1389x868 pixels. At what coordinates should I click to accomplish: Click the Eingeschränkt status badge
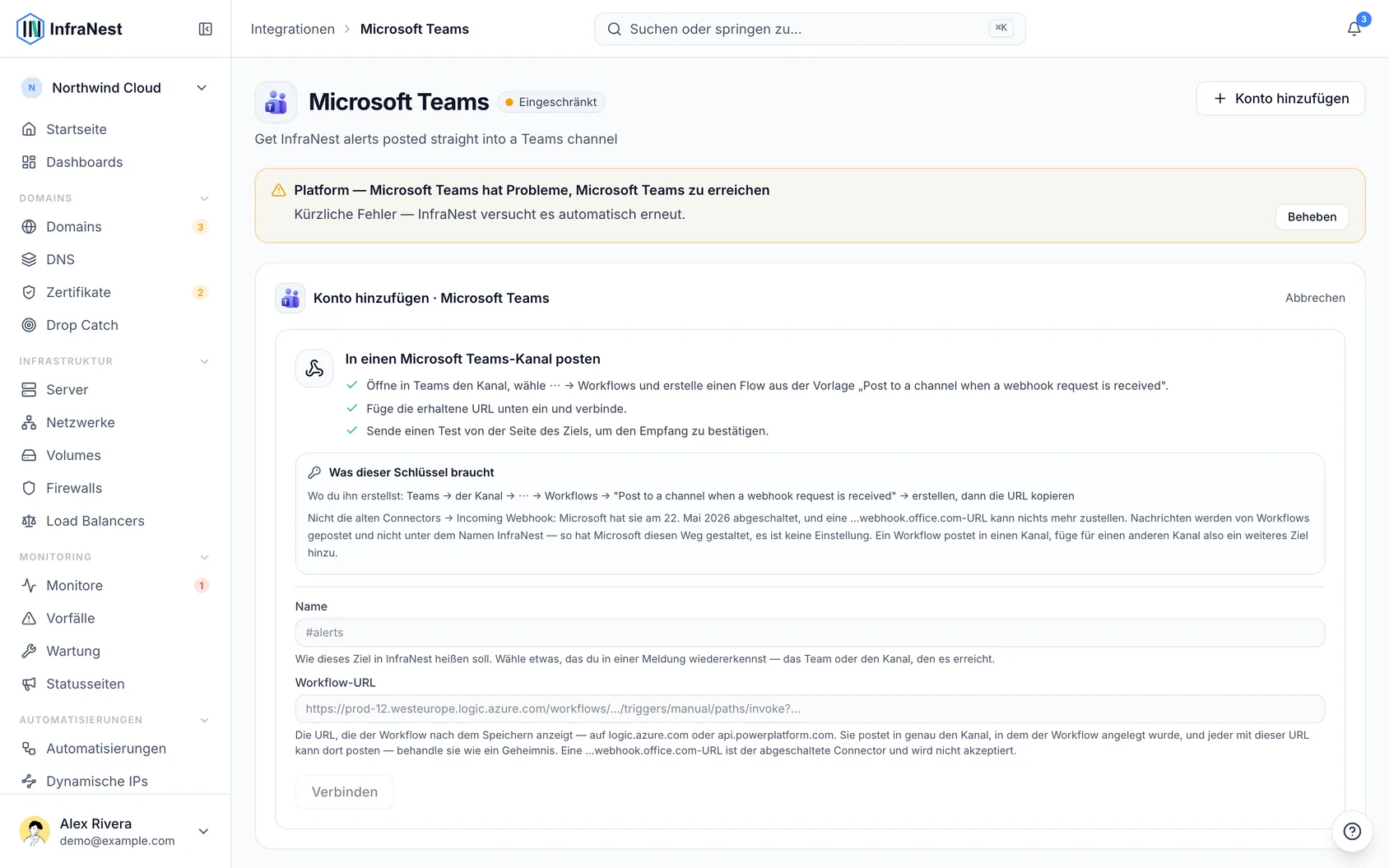click(551, 102)
